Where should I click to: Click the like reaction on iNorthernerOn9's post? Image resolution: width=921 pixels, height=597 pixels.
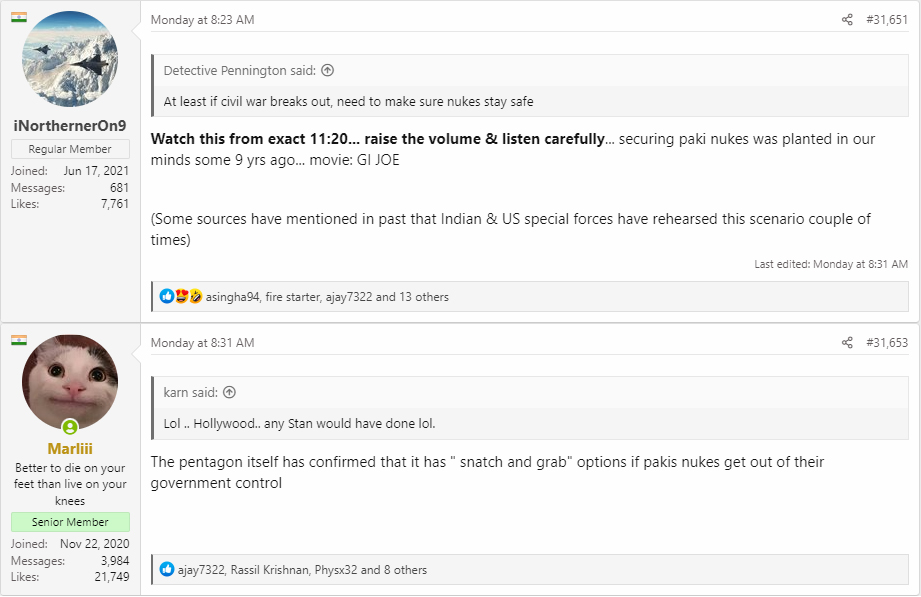pyautogui.click(x=167, y=296)
